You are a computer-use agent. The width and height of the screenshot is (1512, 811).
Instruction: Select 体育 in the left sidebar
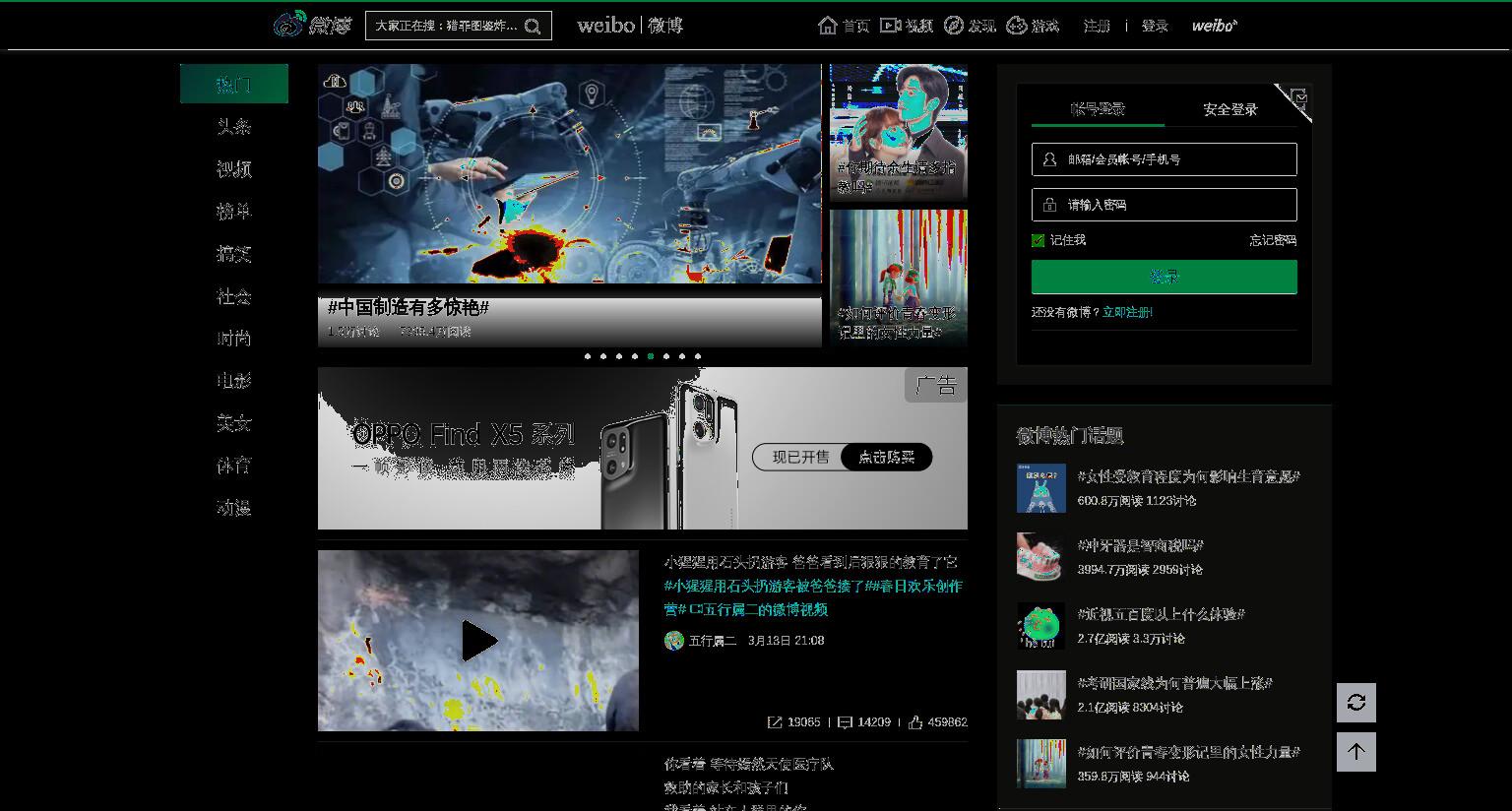click(234, 466)
